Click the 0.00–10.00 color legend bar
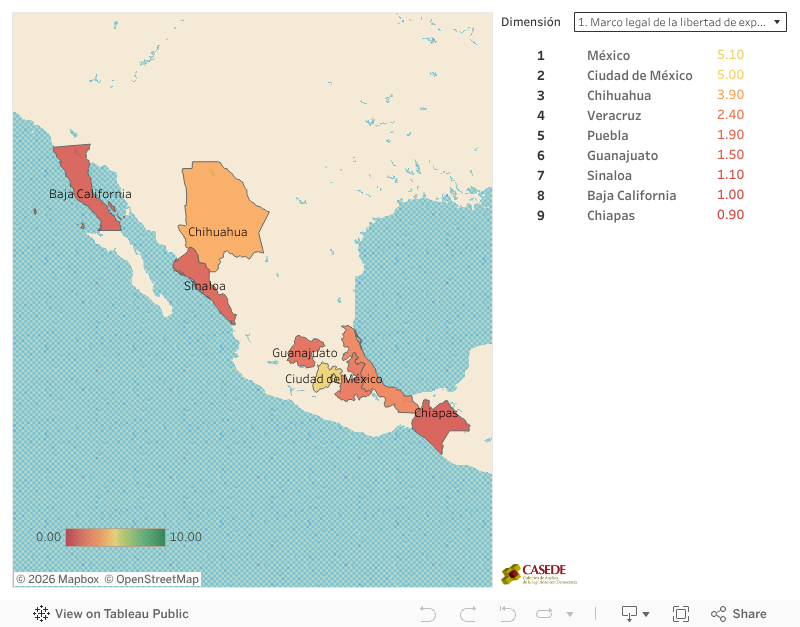This screenshot has width=800, height=627. [x=115, y=537]
